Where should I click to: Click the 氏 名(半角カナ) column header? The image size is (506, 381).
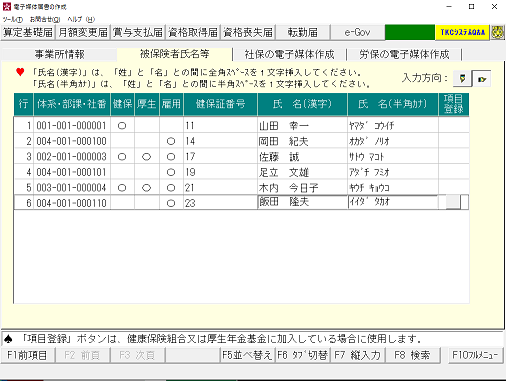click(x=393, y=104)
